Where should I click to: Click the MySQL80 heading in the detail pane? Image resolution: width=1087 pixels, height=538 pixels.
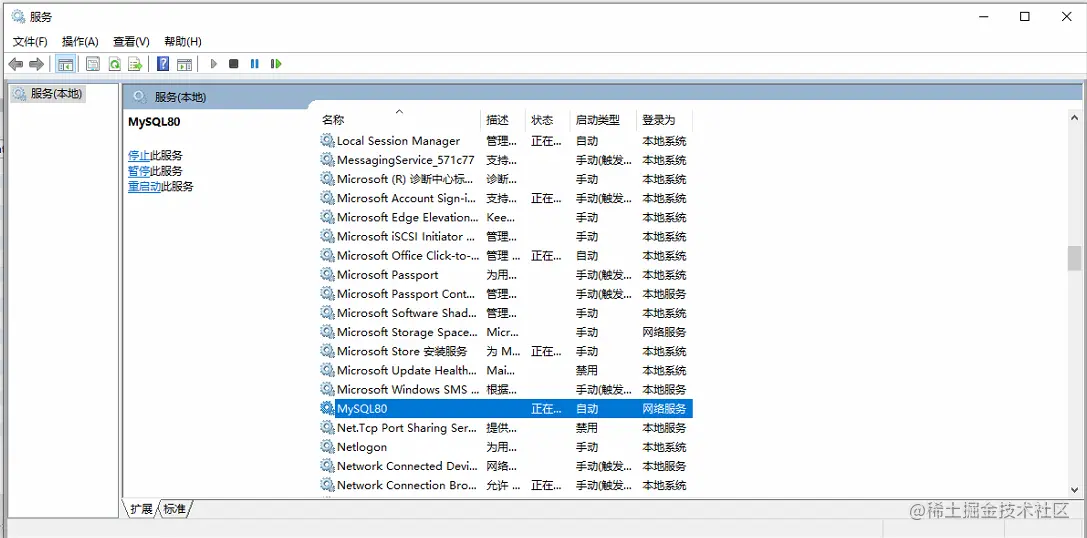tap(155, 122)
